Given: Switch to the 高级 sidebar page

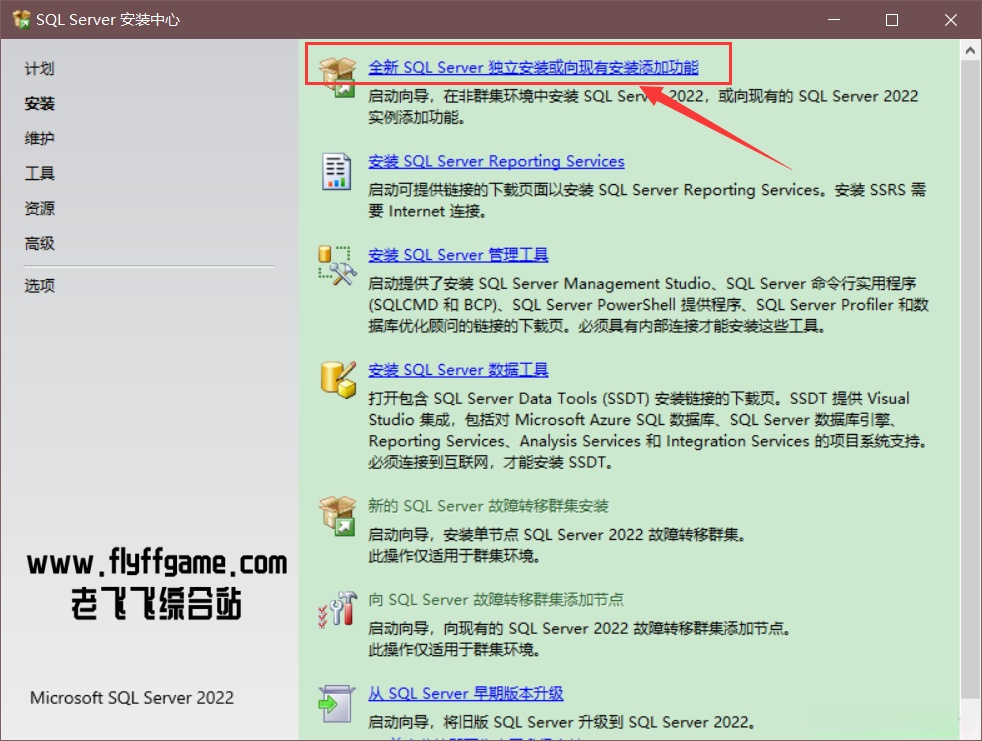Looking at the screenshot, I should point(39,243).
